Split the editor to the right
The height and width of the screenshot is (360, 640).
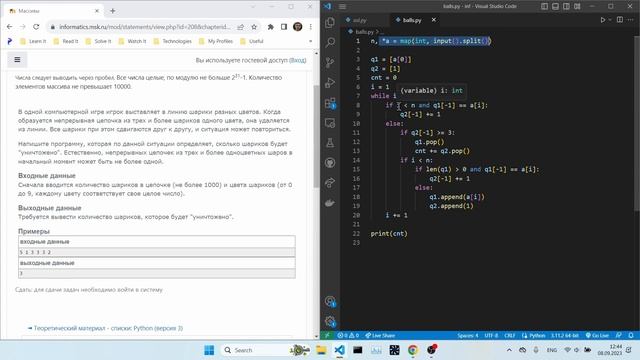pos(620,20)
